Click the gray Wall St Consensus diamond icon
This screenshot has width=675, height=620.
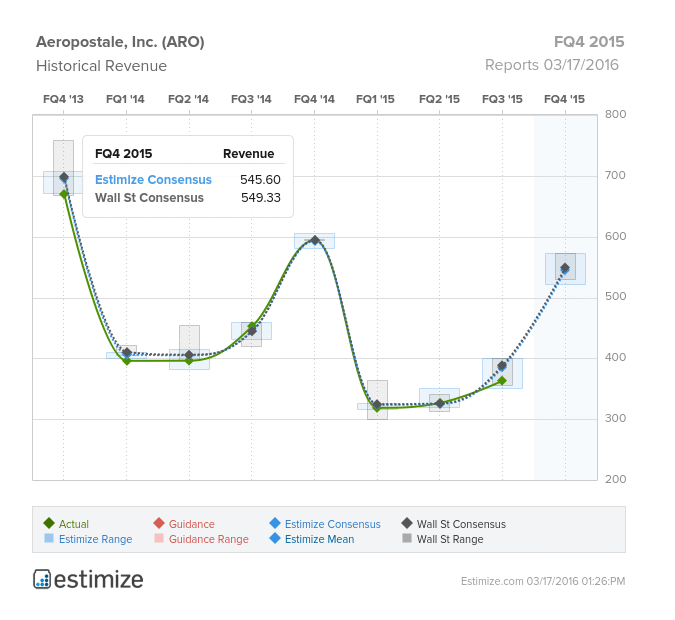[x=407, y=523]
